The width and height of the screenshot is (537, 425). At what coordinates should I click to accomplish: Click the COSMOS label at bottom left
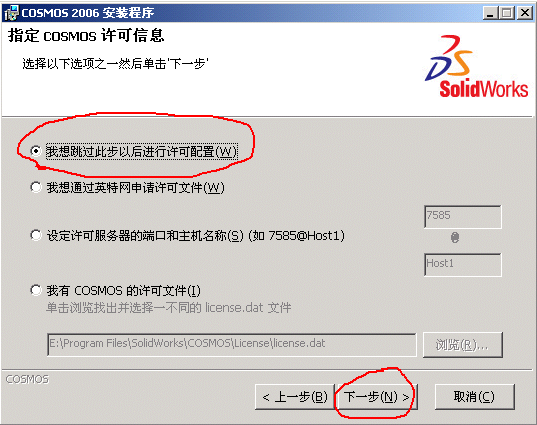[27, 379]
